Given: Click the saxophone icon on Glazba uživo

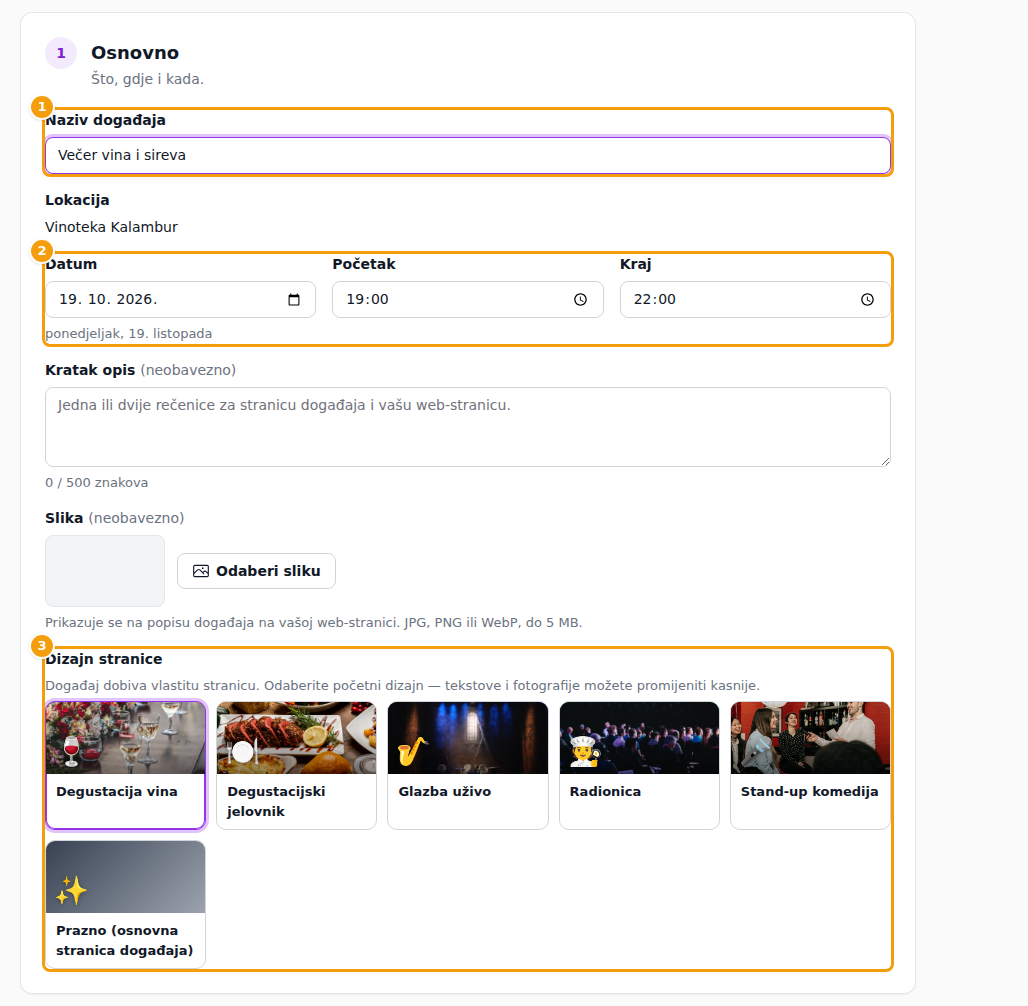Looking at the screenshot, I should 412,752.
